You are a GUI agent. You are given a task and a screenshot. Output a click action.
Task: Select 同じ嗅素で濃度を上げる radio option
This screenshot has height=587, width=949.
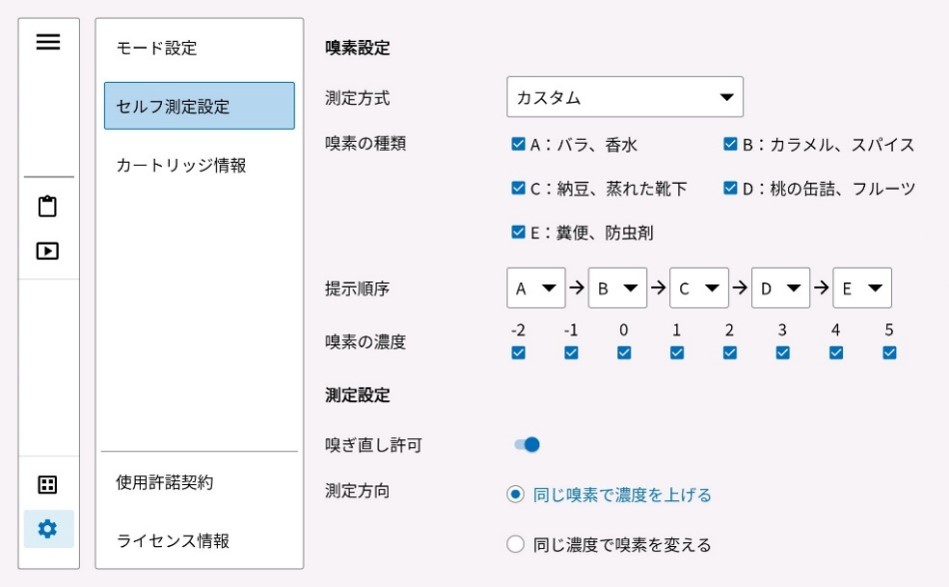pyautogui.click(x=516, y=495)
